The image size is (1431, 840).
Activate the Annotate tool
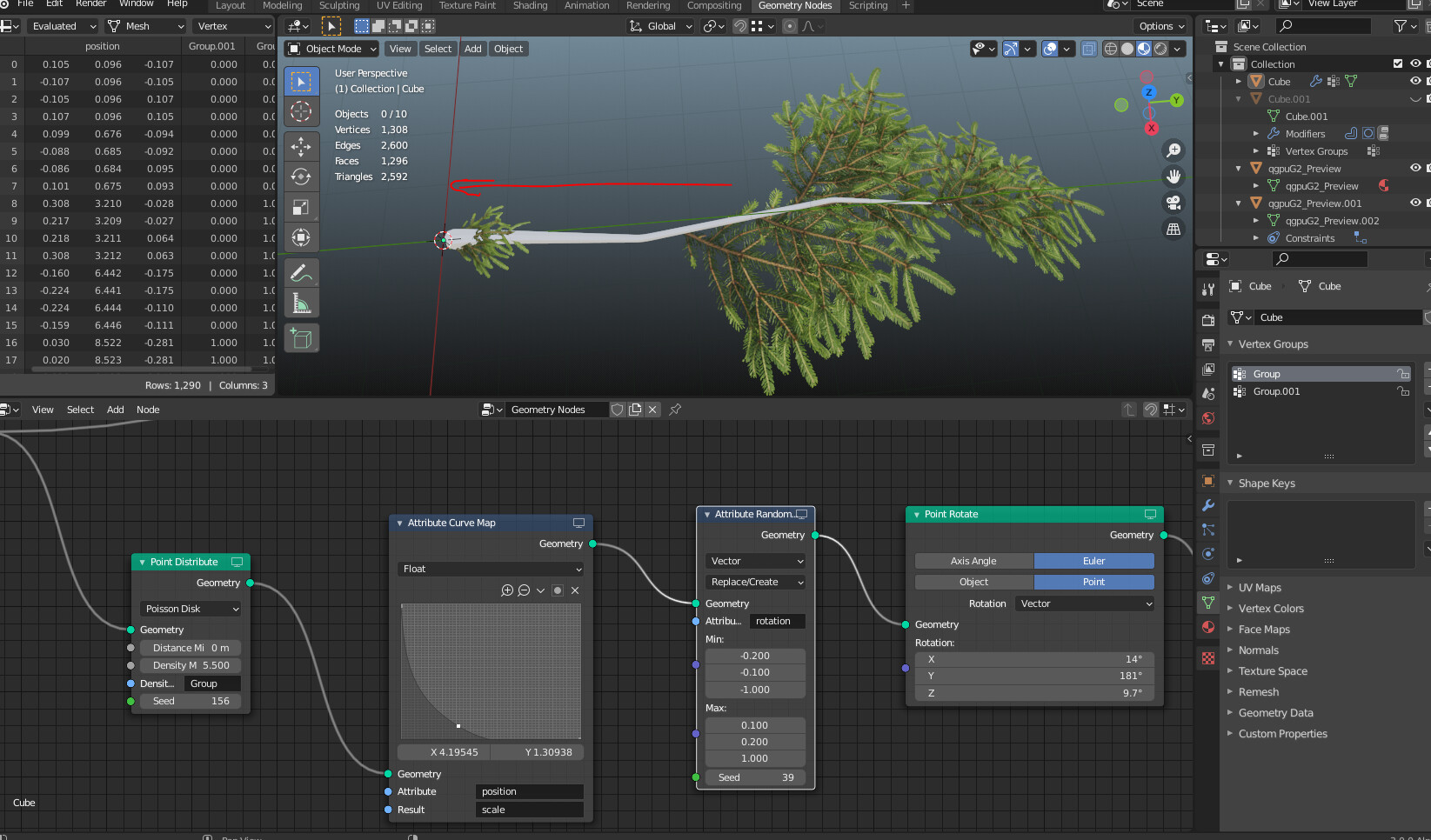302,272
